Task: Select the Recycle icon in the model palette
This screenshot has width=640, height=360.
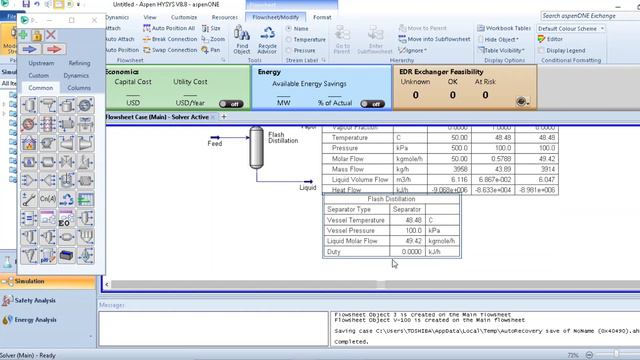Action: point(67,199)
